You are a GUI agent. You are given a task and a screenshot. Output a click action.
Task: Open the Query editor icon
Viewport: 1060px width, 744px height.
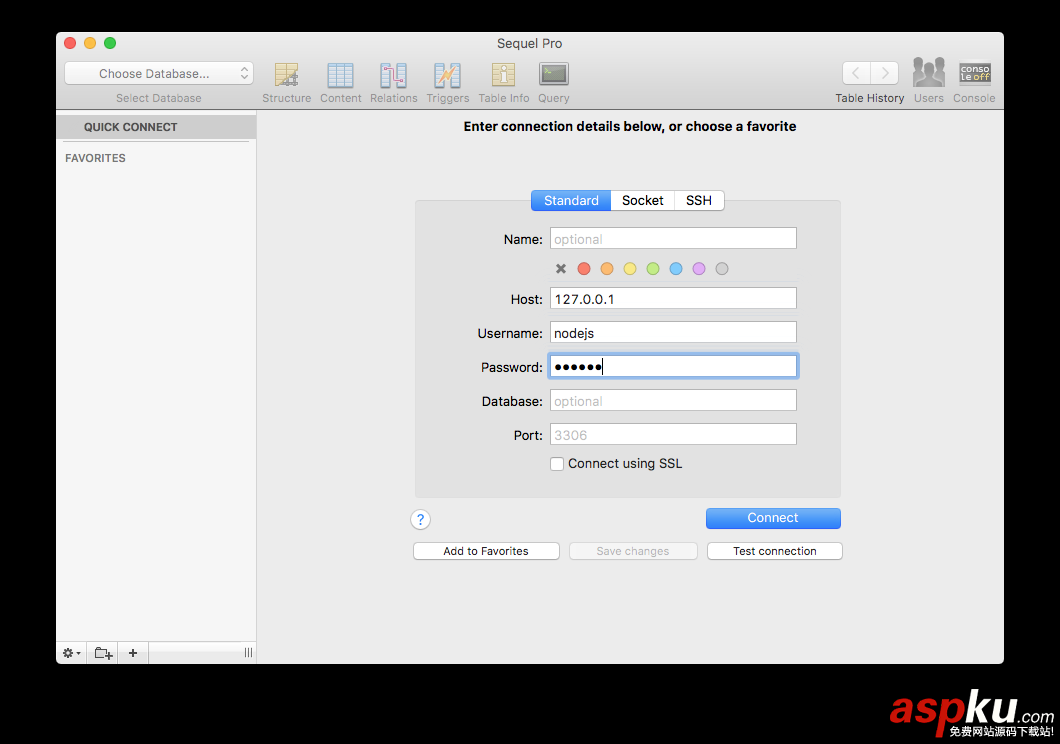pyautogui.click(x=554, y=74)
